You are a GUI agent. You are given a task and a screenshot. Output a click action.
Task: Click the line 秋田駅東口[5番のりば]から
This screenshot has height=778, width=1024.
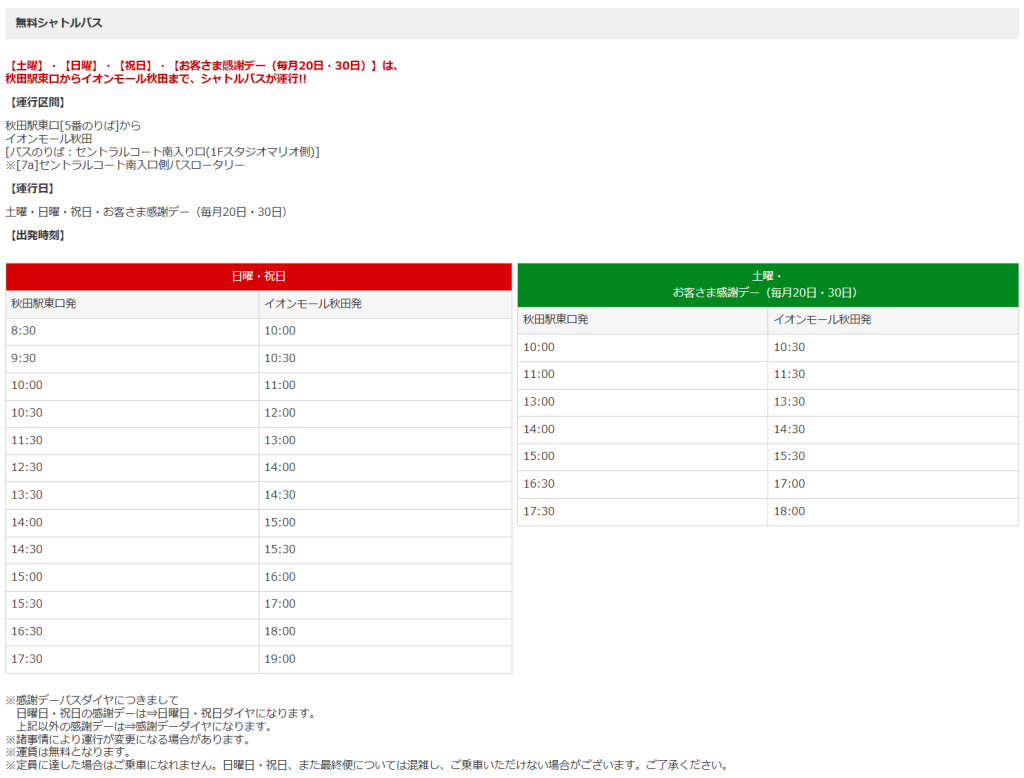[73, 125]
